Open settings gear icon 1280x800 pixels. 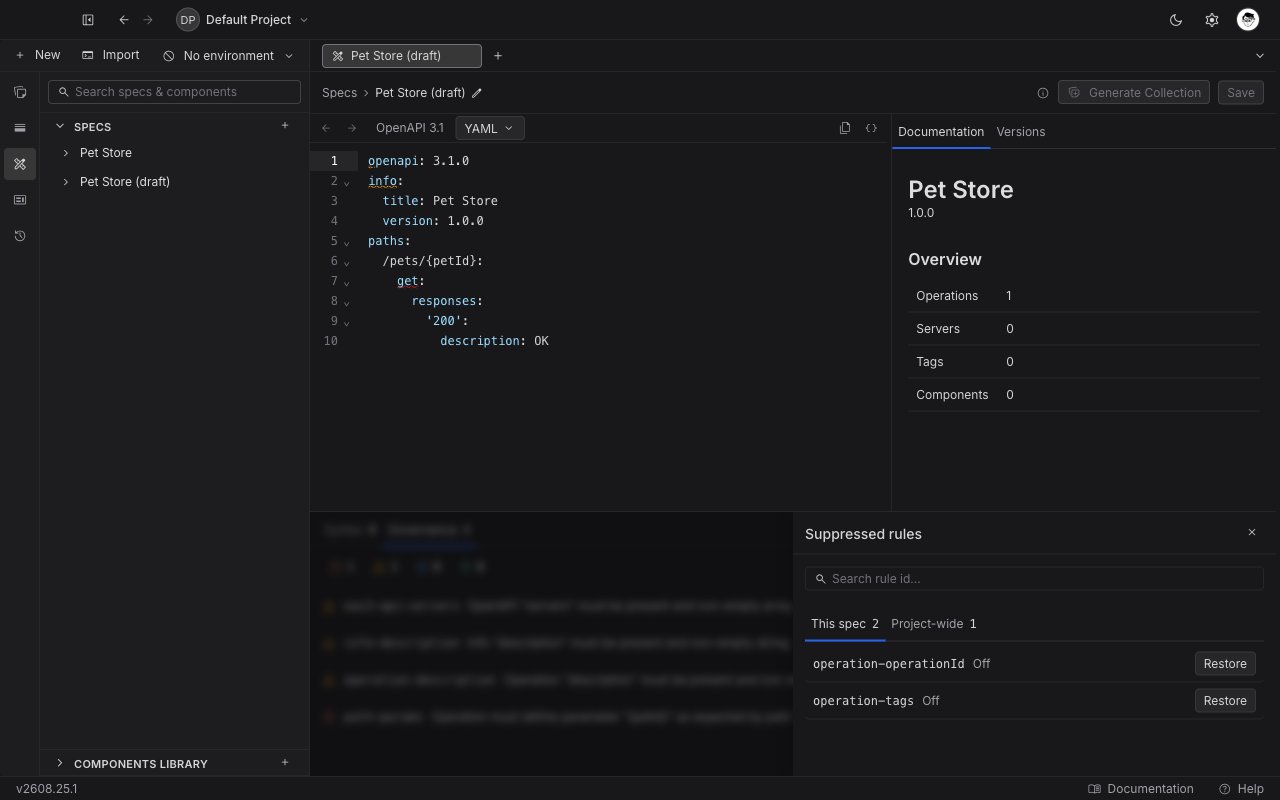[x=1212, y=20]
